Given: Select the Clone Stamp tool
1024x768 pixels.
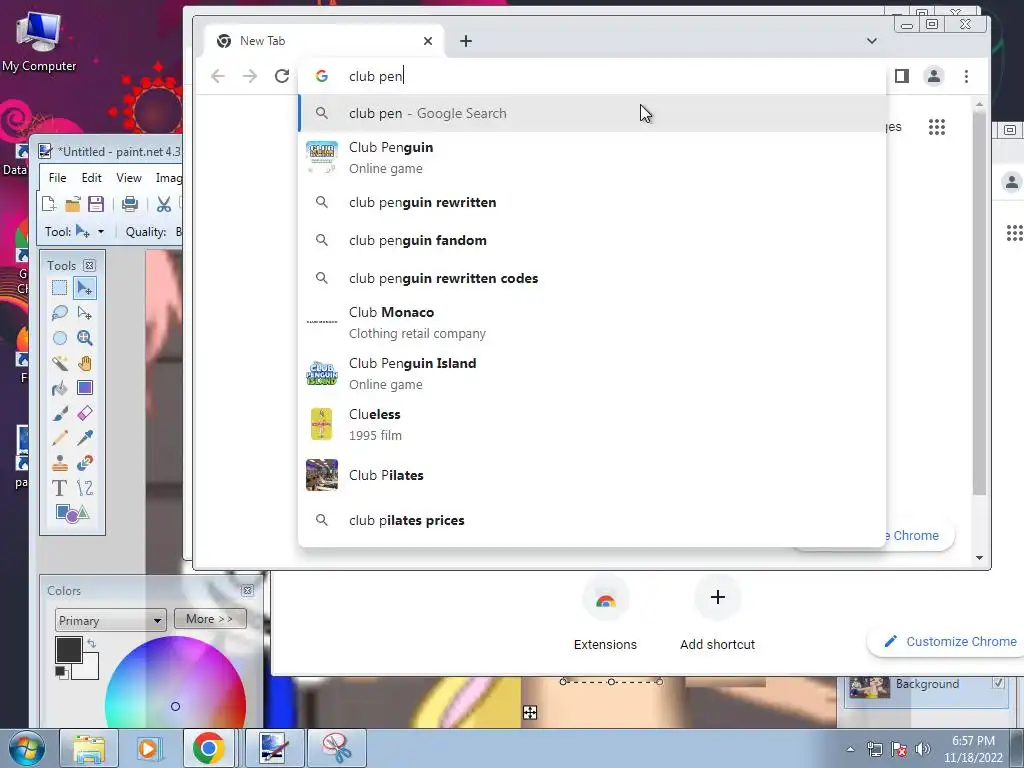Looking at the screenshot, I should [59, 463].
